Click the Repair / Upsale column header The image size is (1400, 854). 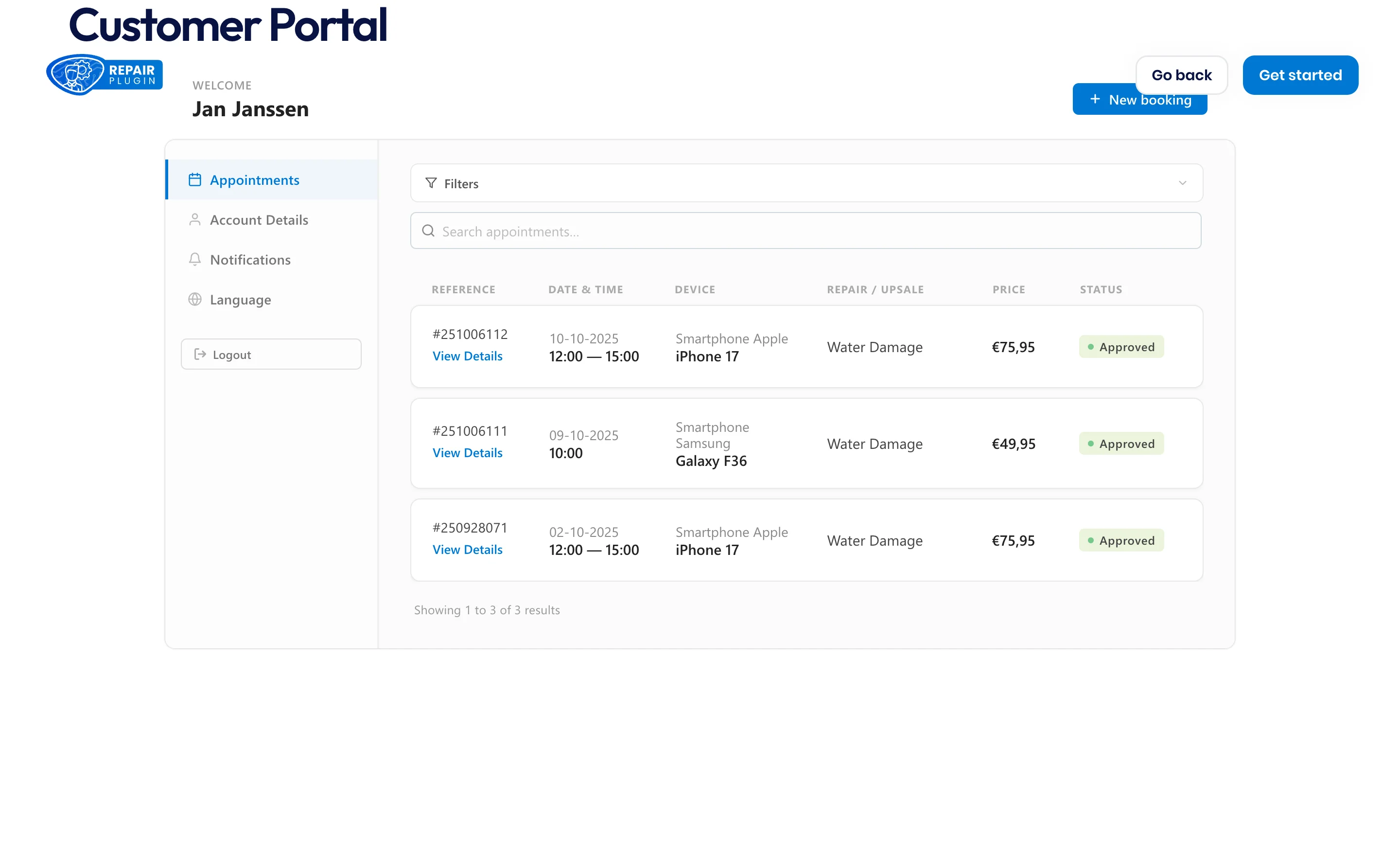coord(875,289)
